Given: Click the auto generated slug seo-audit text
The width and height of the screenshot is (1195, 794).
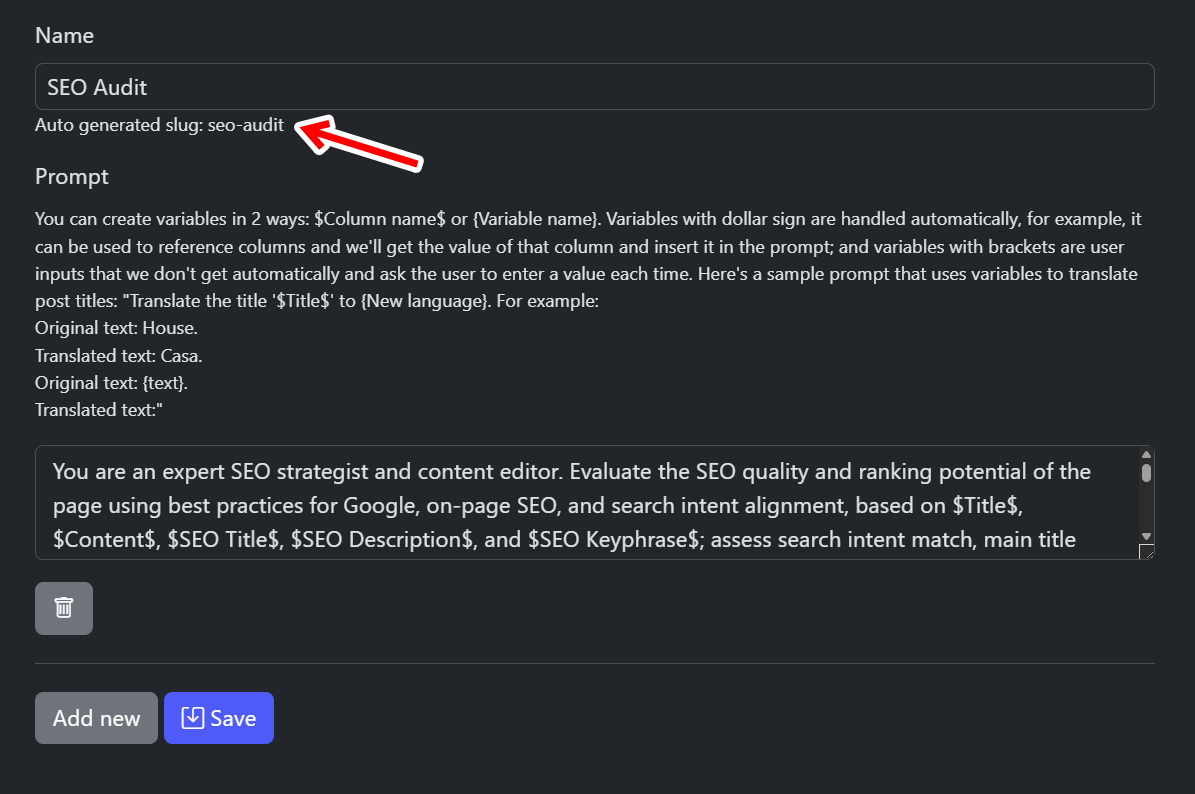Looking at the screenshot, I should pyautogui.click(x=159, y=126).
